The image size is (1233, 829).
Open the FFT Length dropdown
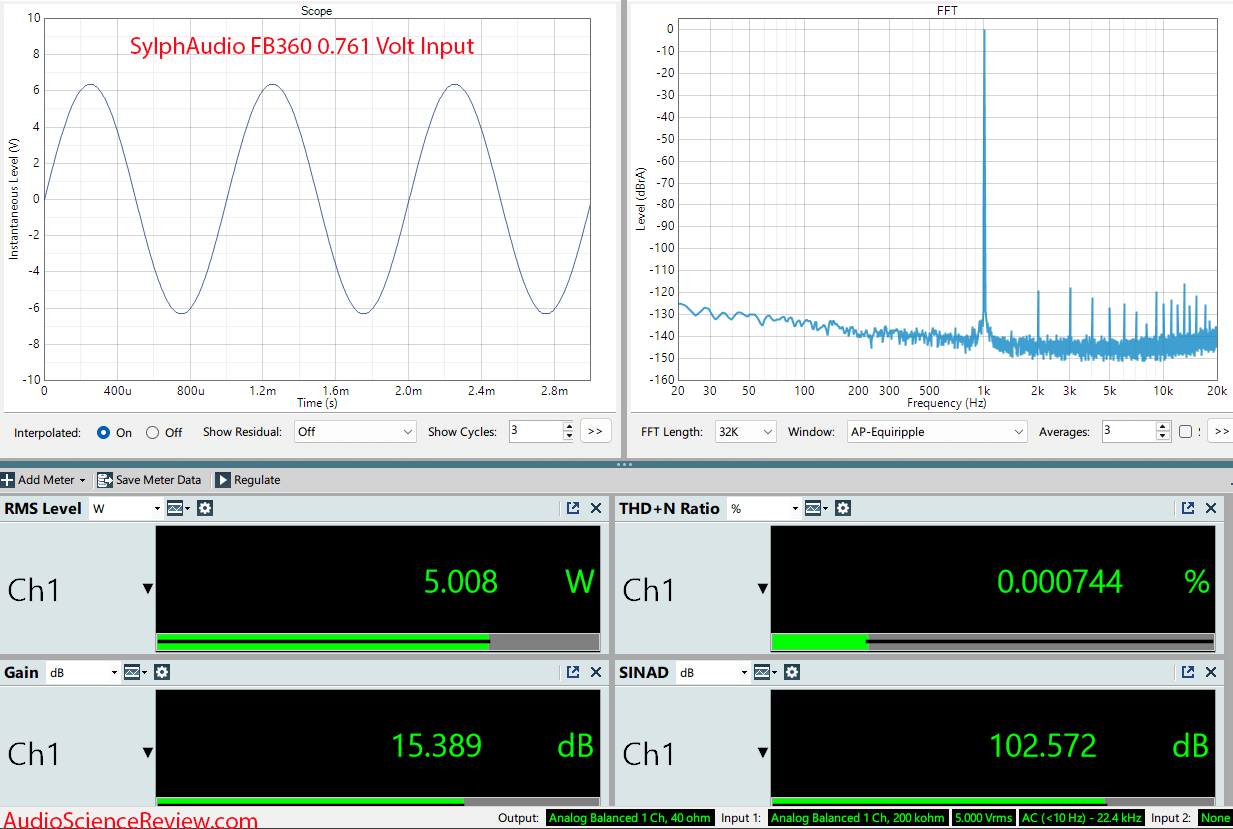point(745,432)
